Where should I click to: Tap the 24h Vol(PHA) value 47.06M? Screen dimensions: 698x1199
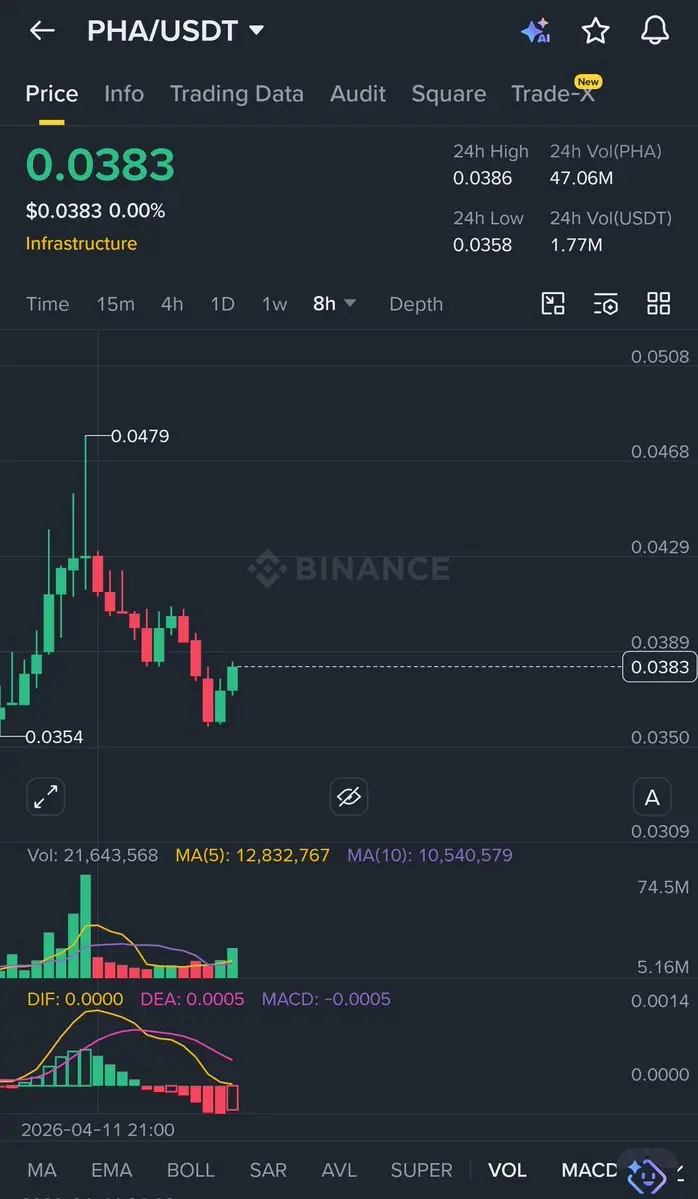581,179
